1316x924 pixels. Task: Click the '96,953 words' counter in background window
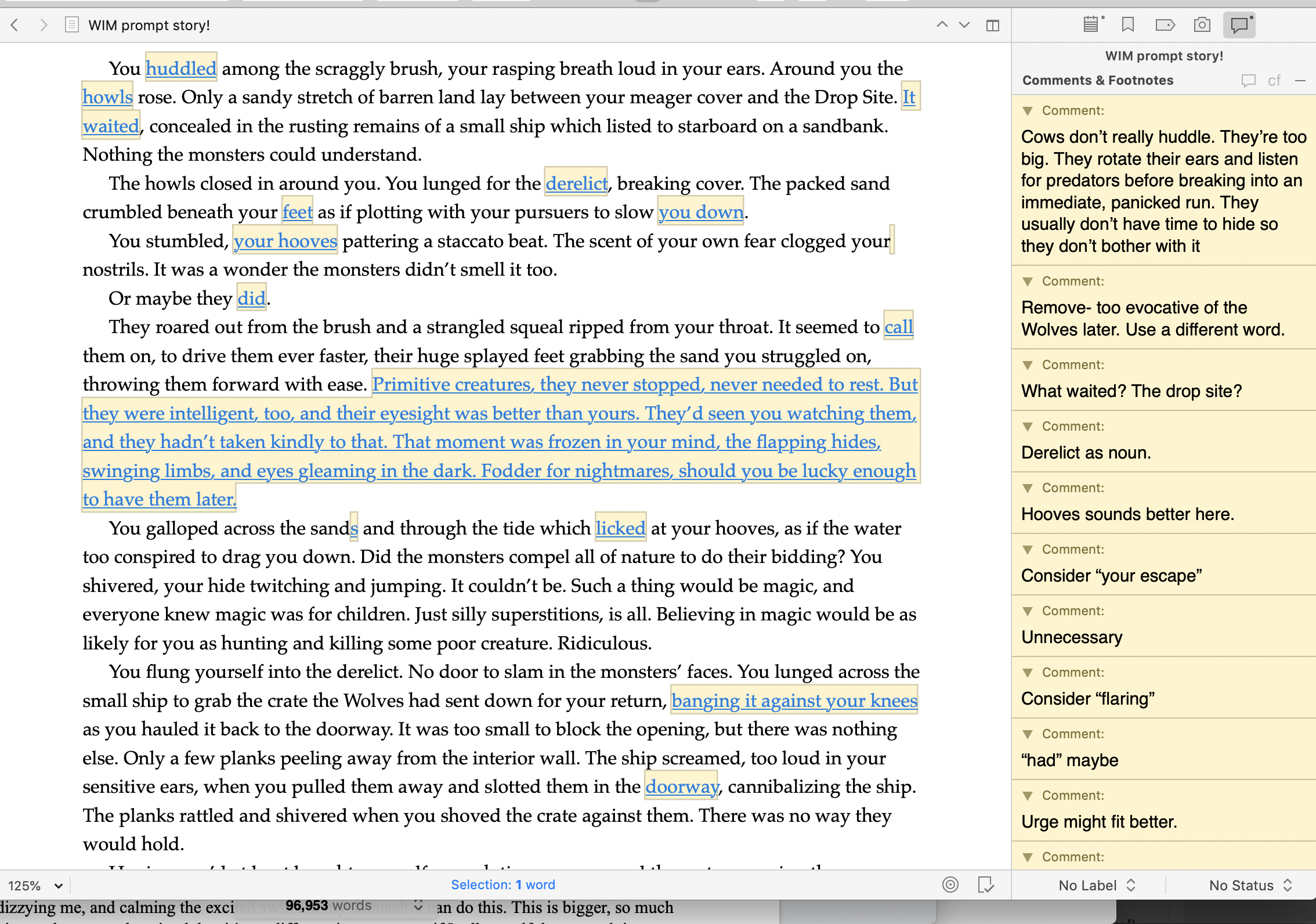(x=328, y=905)
